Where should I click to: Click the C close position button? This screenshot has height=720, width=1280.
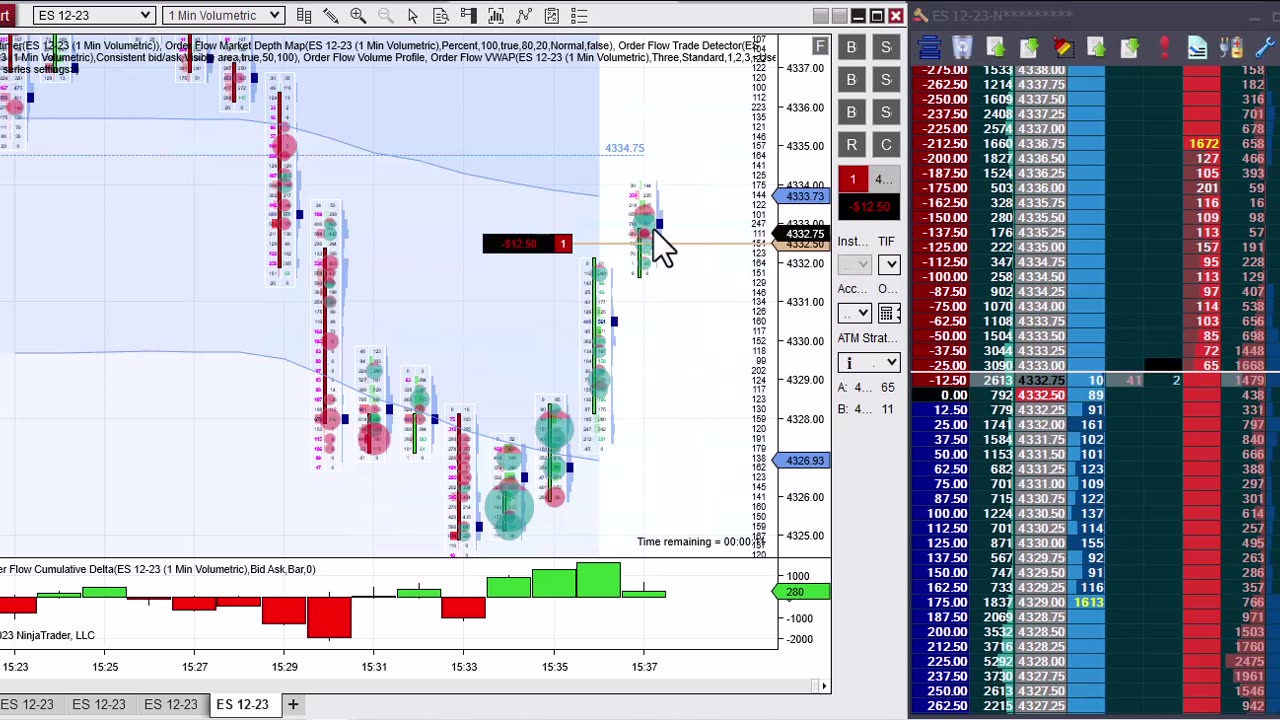pos(886,145)
